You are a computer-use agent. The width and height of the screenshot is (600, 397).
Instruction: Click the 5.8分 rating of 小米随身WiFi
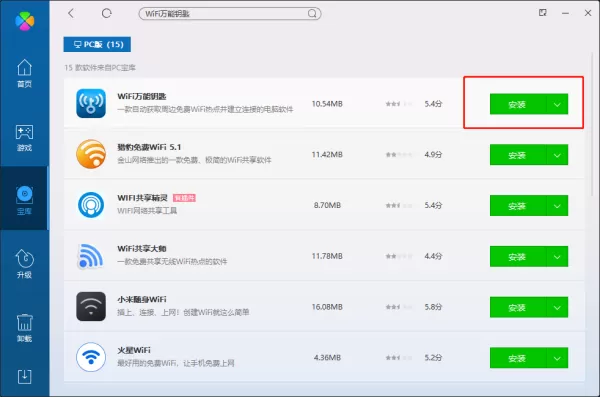[x=433, y=307]
